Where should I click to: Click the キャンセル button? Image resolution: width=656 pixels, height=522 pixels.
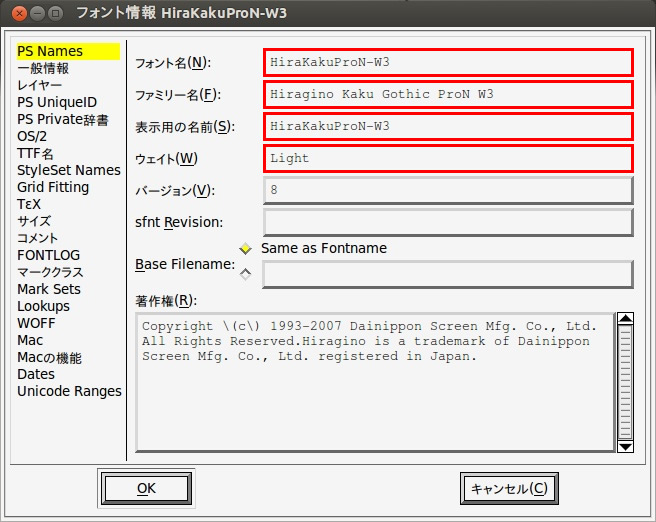pos(509,489)
